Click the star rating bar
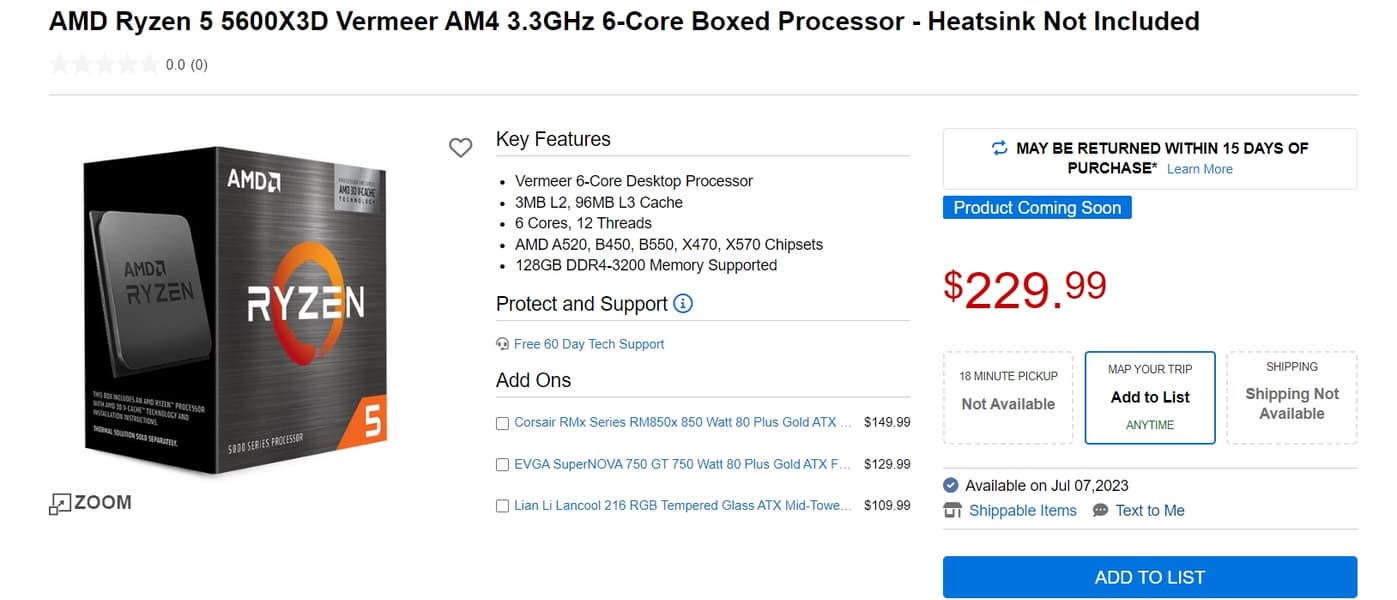Image resolution: width=1397 pixels, height=600 pixels. pyautogui.click(x=103, y=65)
